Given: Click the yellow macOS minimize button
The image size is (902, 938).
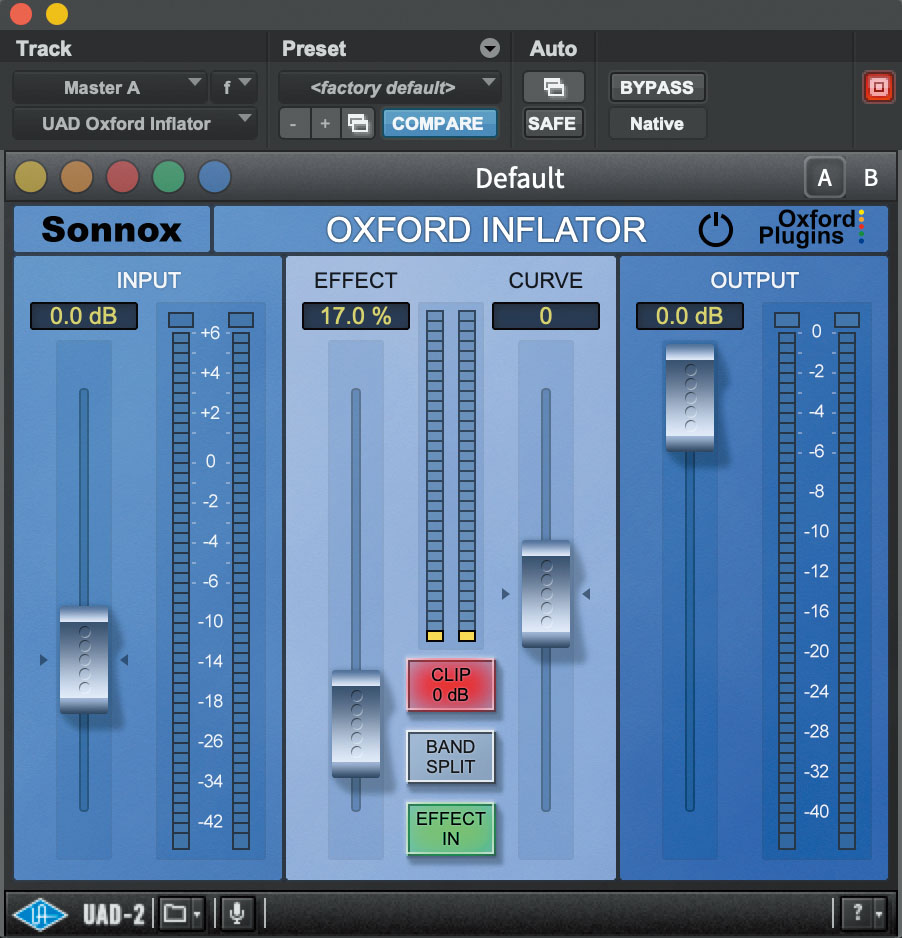Looking at the screenshot, I should [x=57, y=13].
